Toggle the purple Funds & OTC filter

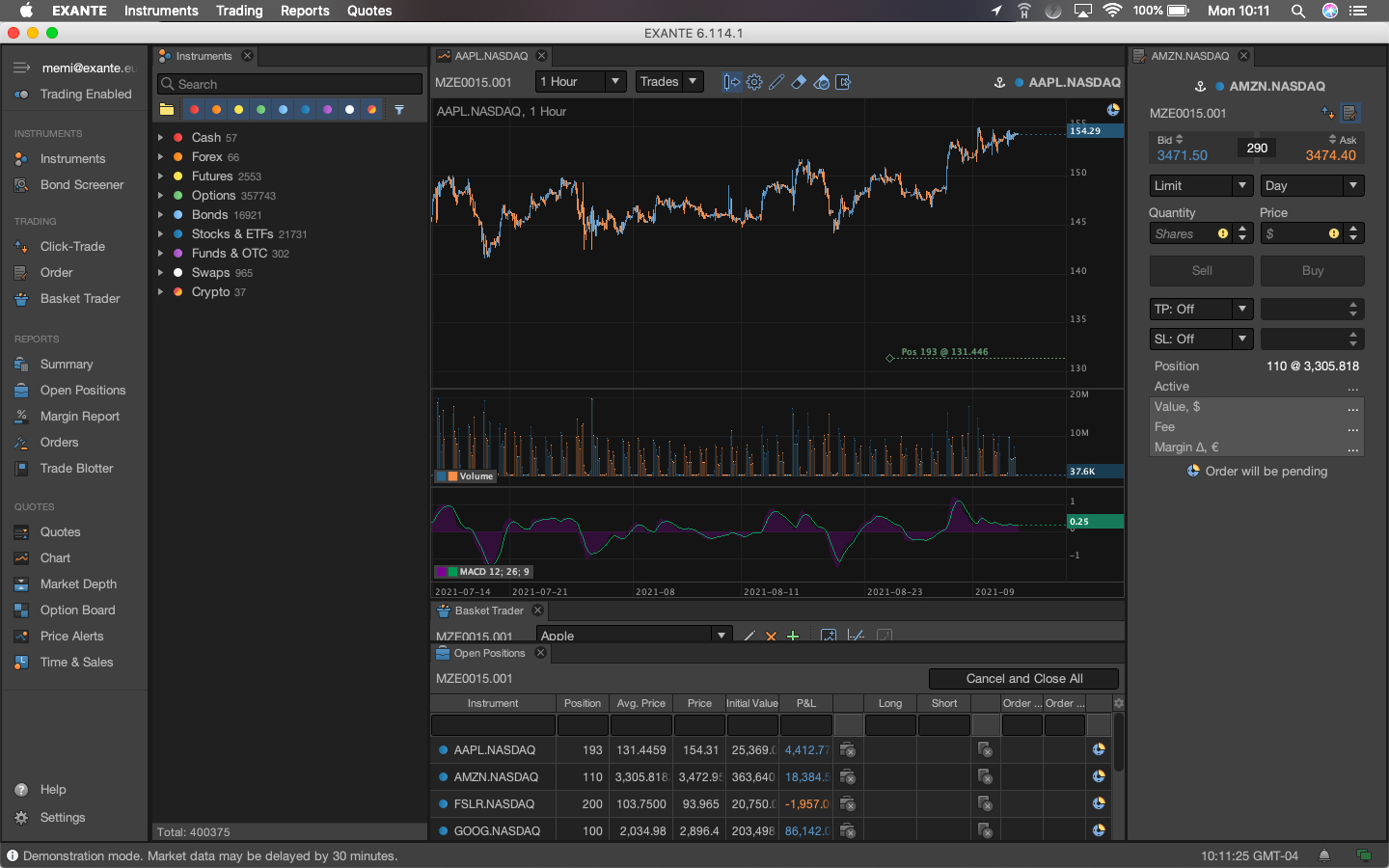click(x=328, y=110)
